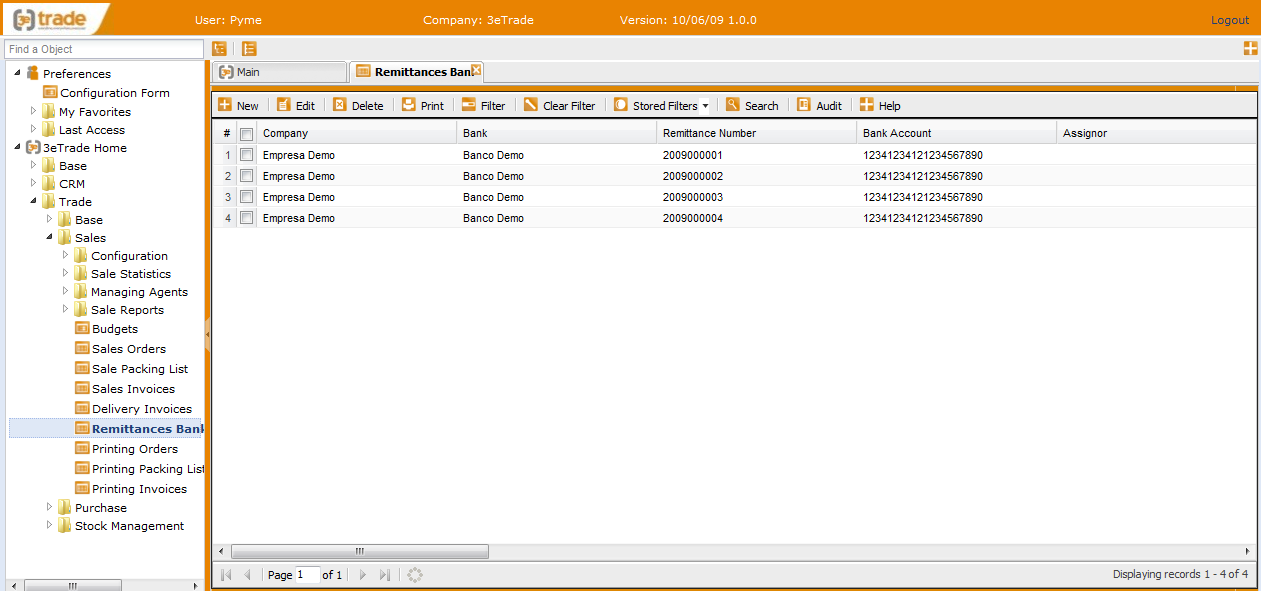Click inside the Find a Object search box
The image size is (1261, 591).
(x=103, y=48)
